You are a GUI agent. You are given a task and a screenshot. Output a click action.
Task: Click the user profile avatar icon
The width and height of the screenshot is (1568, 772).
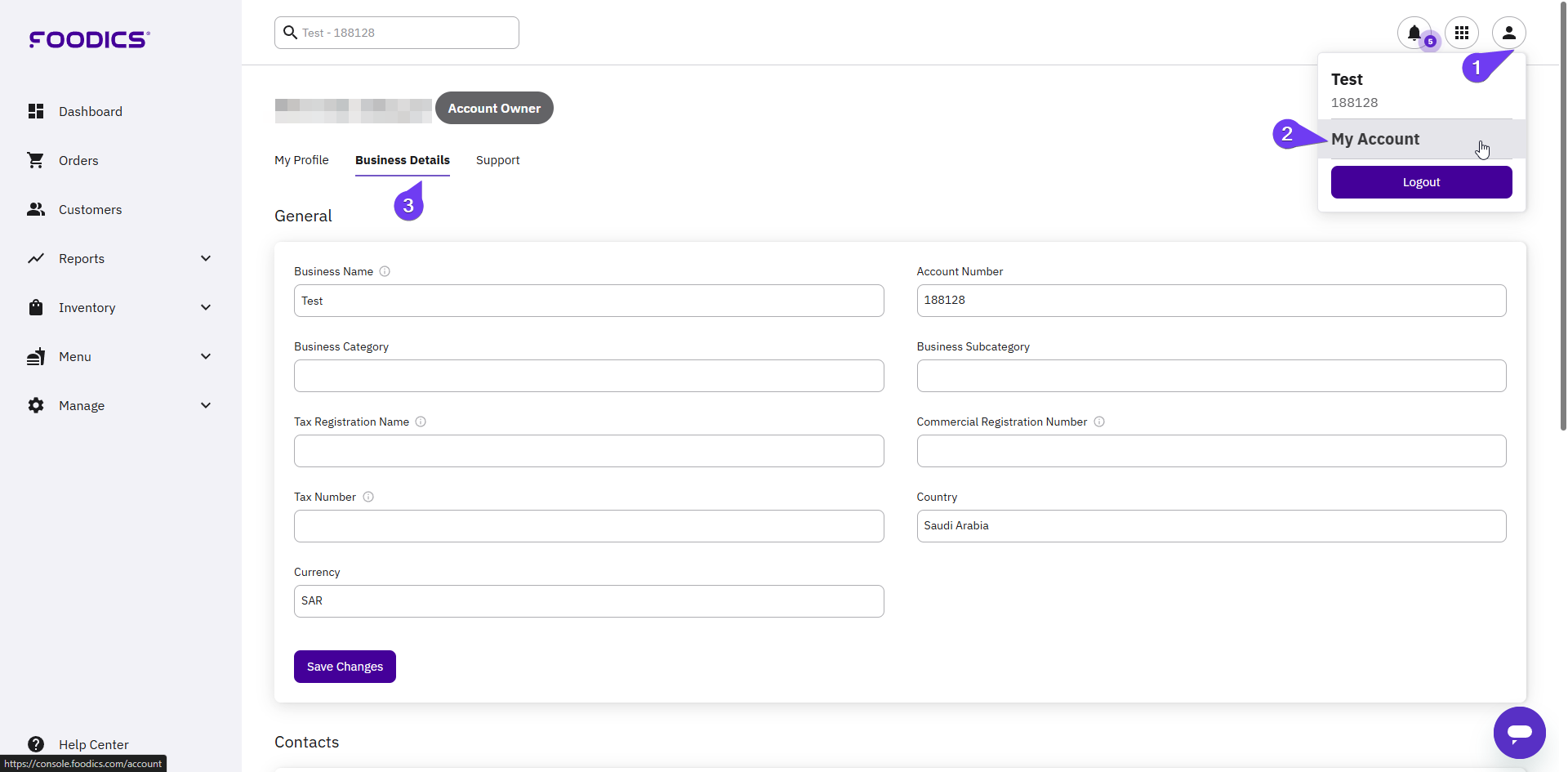[1509, 33]
